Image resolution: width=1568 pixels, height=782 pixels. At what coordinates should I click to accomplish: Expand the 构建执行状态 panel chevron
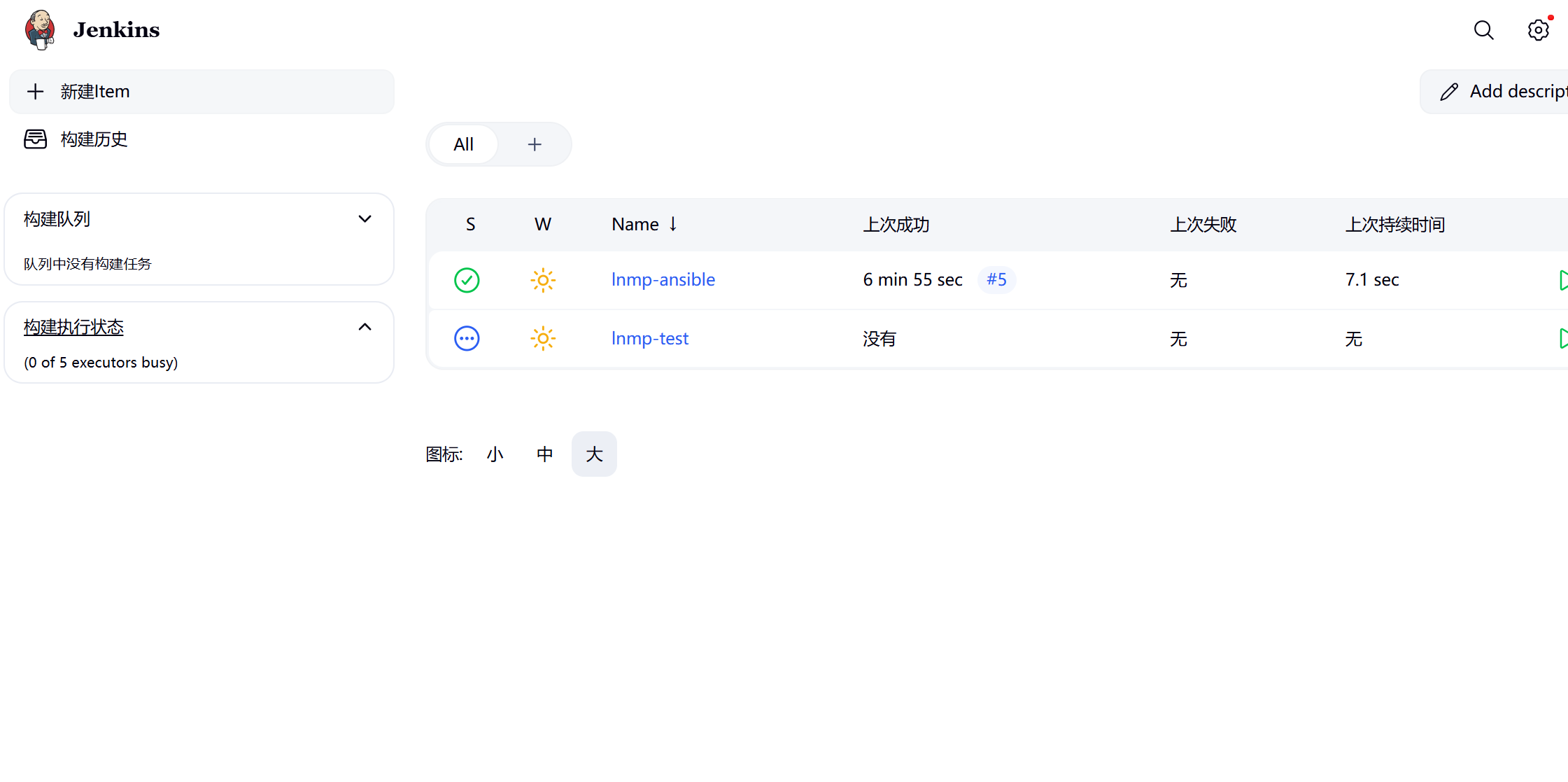(x=365, y=327)
